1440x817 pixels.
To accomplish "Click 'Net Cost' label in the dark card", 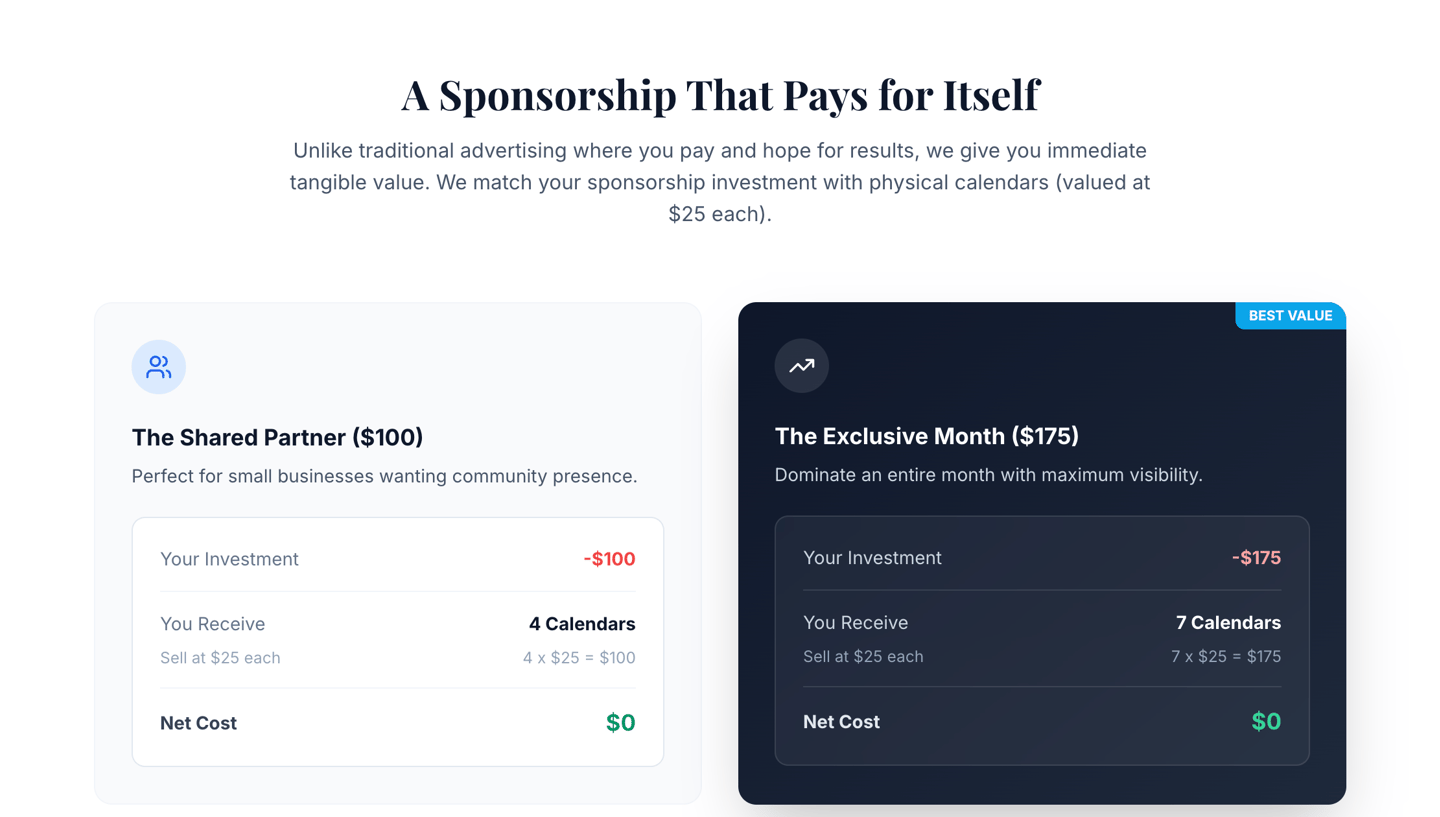I will click(841, 722).
